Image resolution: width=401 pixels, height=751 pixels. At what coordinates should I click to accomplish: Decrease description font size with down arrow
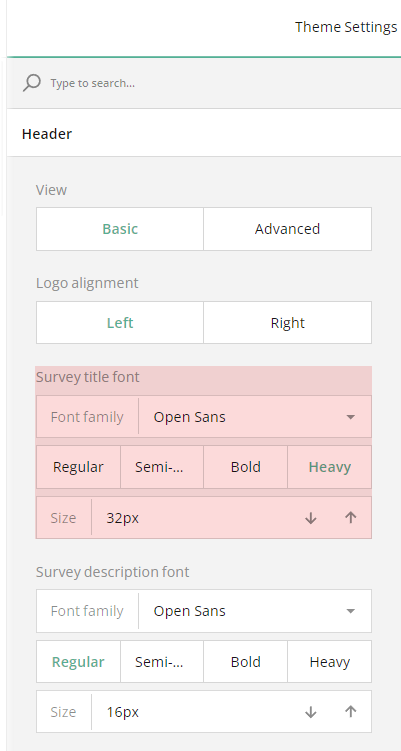point(311,712)
